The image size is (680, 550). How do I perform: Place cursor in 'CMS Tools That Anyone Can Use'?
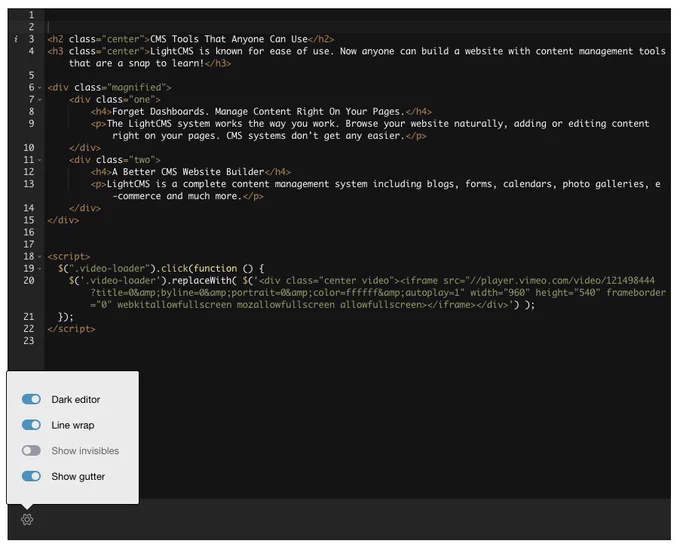(229, 39)
